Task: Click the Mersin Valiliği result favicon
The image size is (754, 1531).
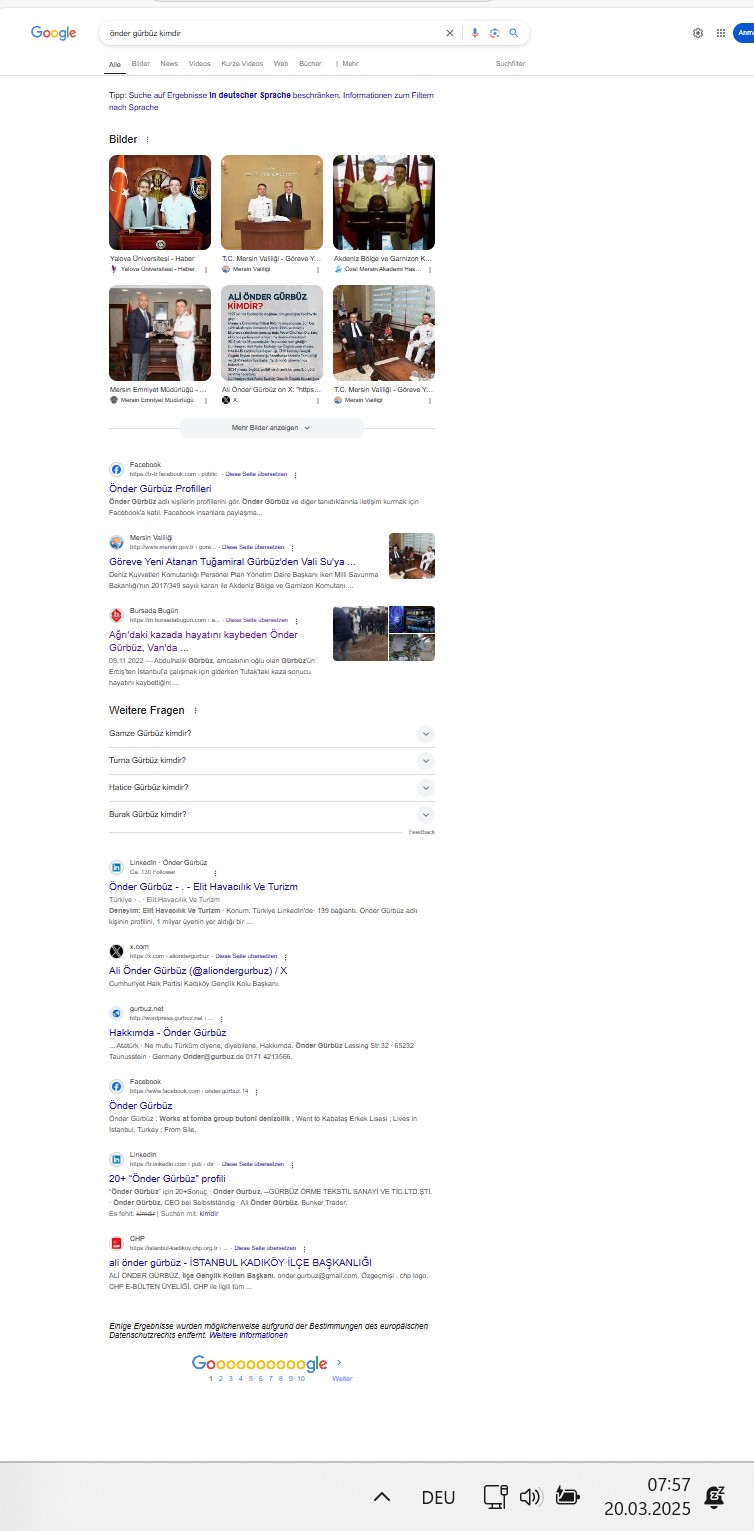Action: (116, 542)
